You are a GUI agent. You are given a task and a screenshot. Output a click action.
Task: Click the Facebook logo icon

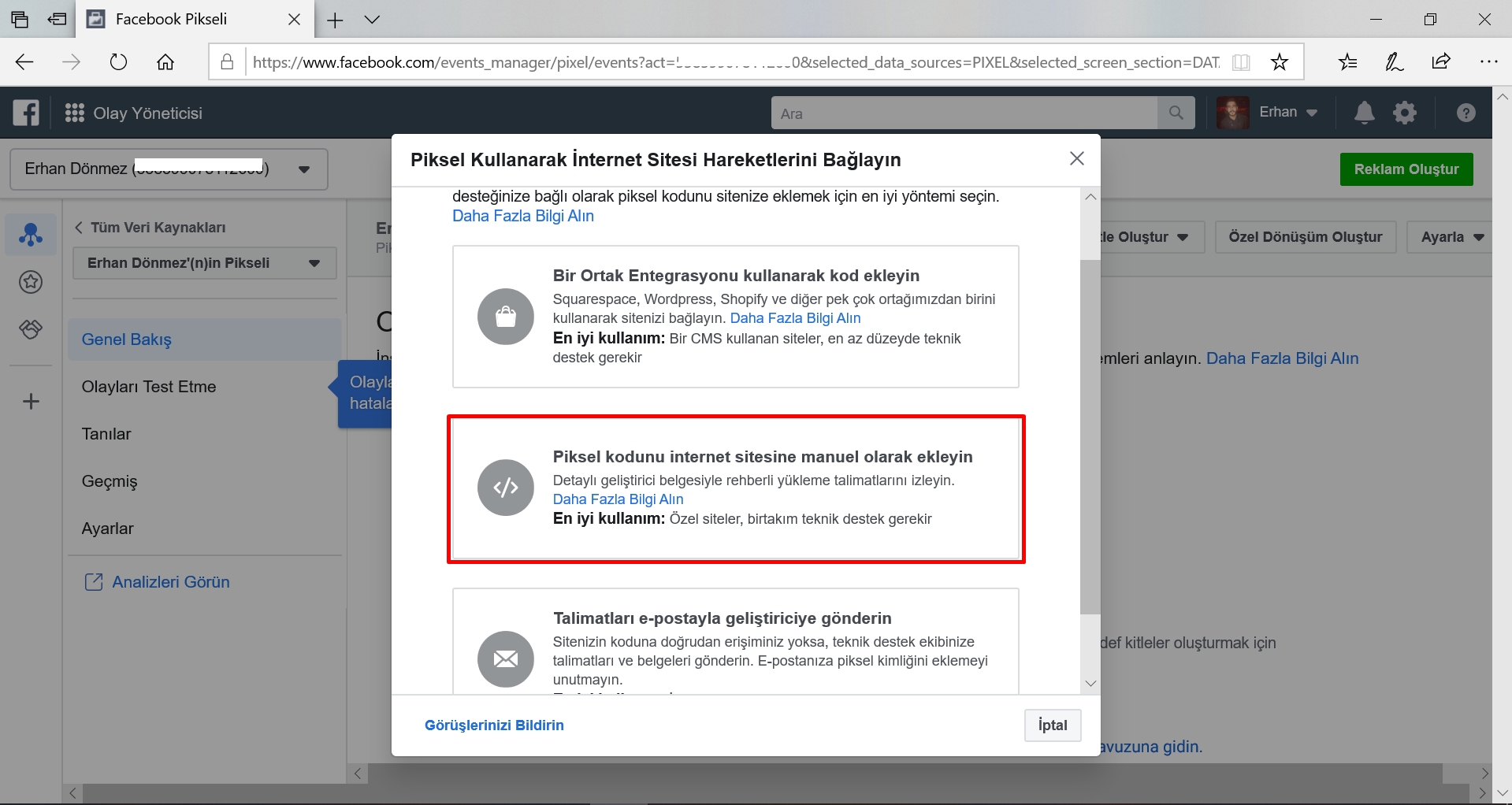pos(26,113)
